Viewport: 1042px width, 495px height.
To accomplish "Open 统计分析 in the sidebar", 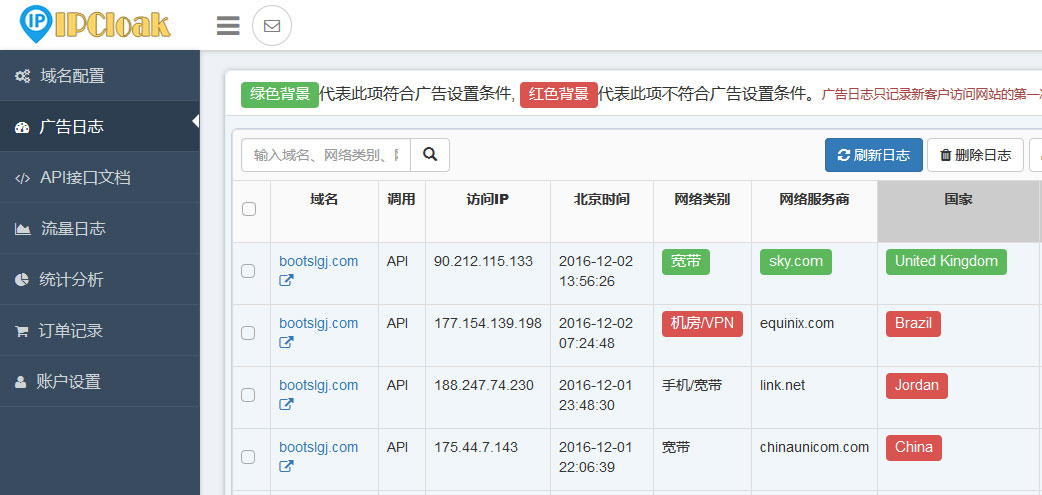I will coord(100,280).
